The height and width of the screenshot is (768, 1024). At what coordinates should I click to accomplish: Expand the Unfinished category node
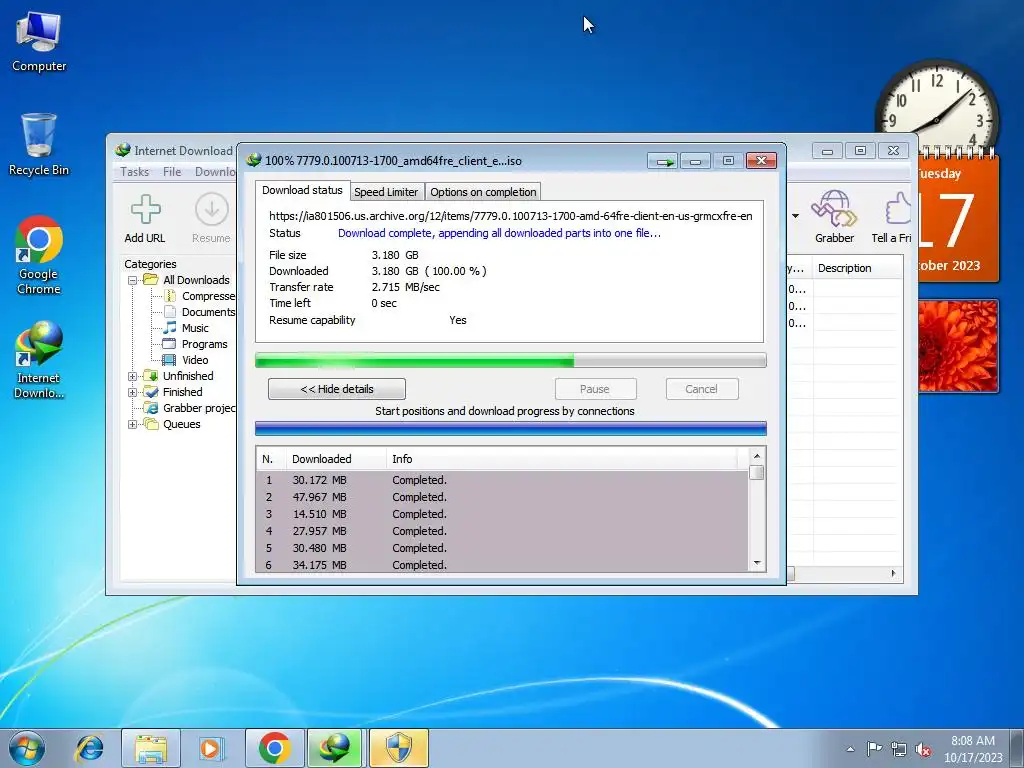pos(133,376)
